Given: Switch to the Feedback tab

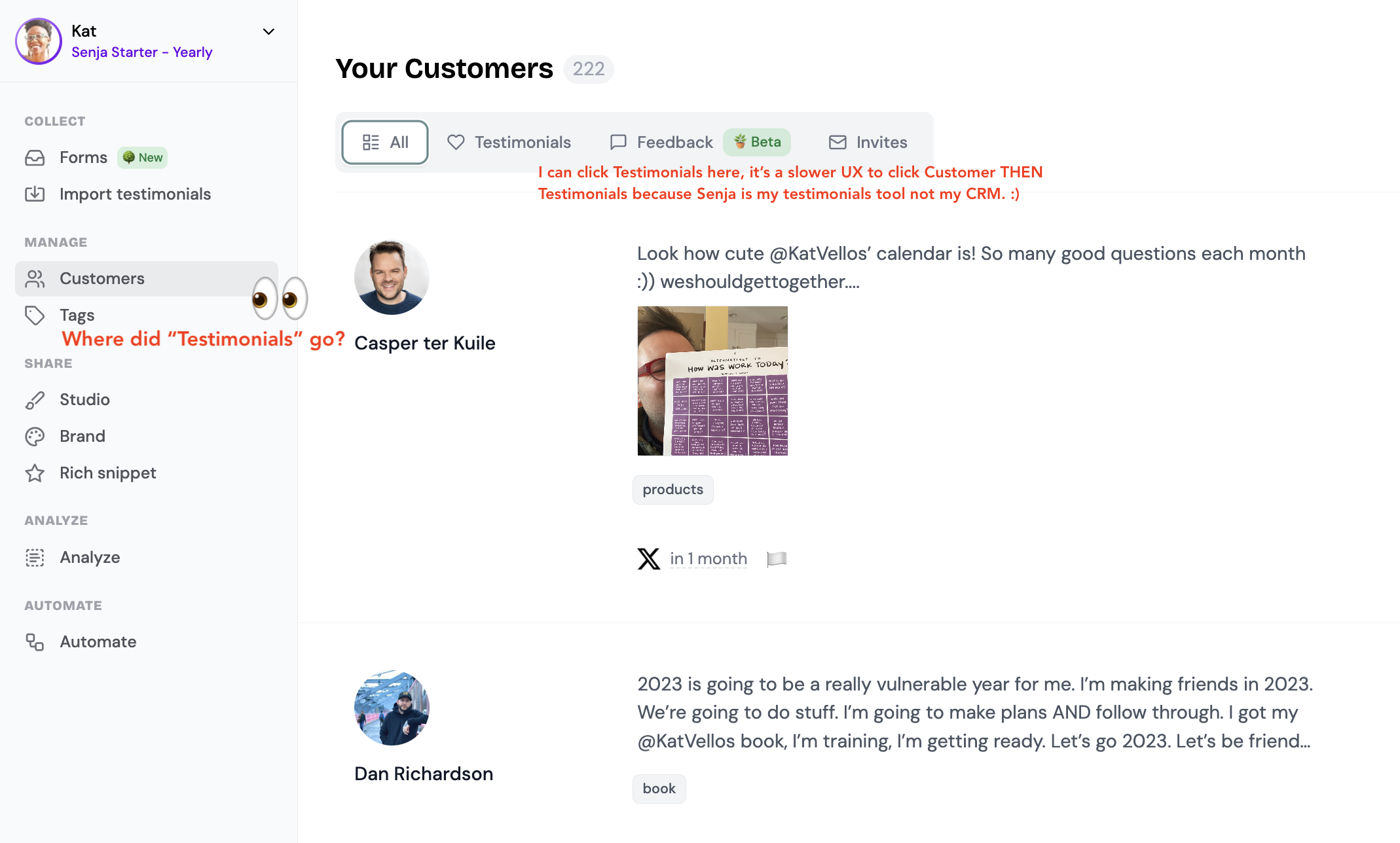Looking at the screenshot, I should click(x=661, y=142).
